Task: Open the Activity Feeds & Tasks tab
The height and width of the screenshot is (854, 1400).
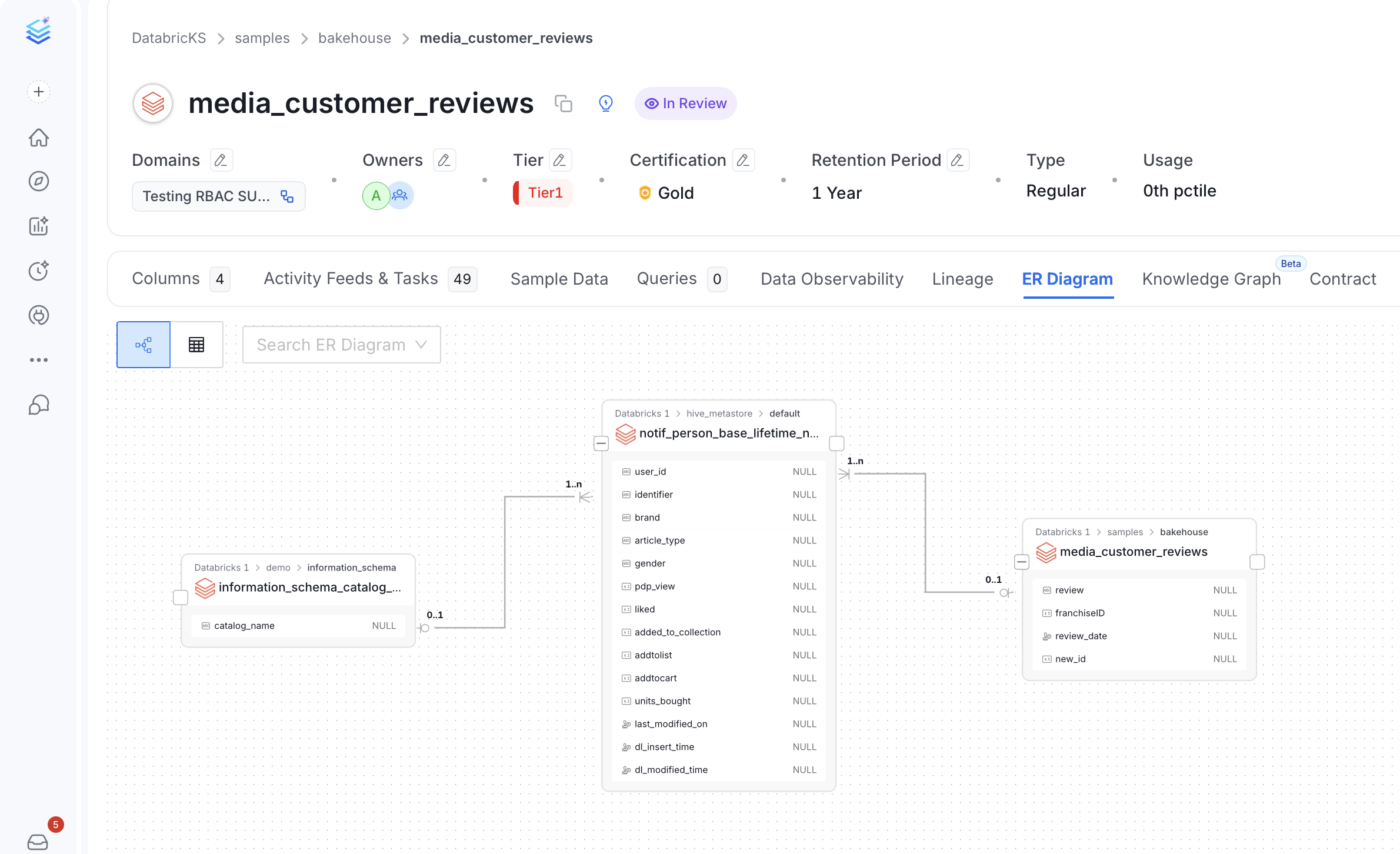Action: 370,279
